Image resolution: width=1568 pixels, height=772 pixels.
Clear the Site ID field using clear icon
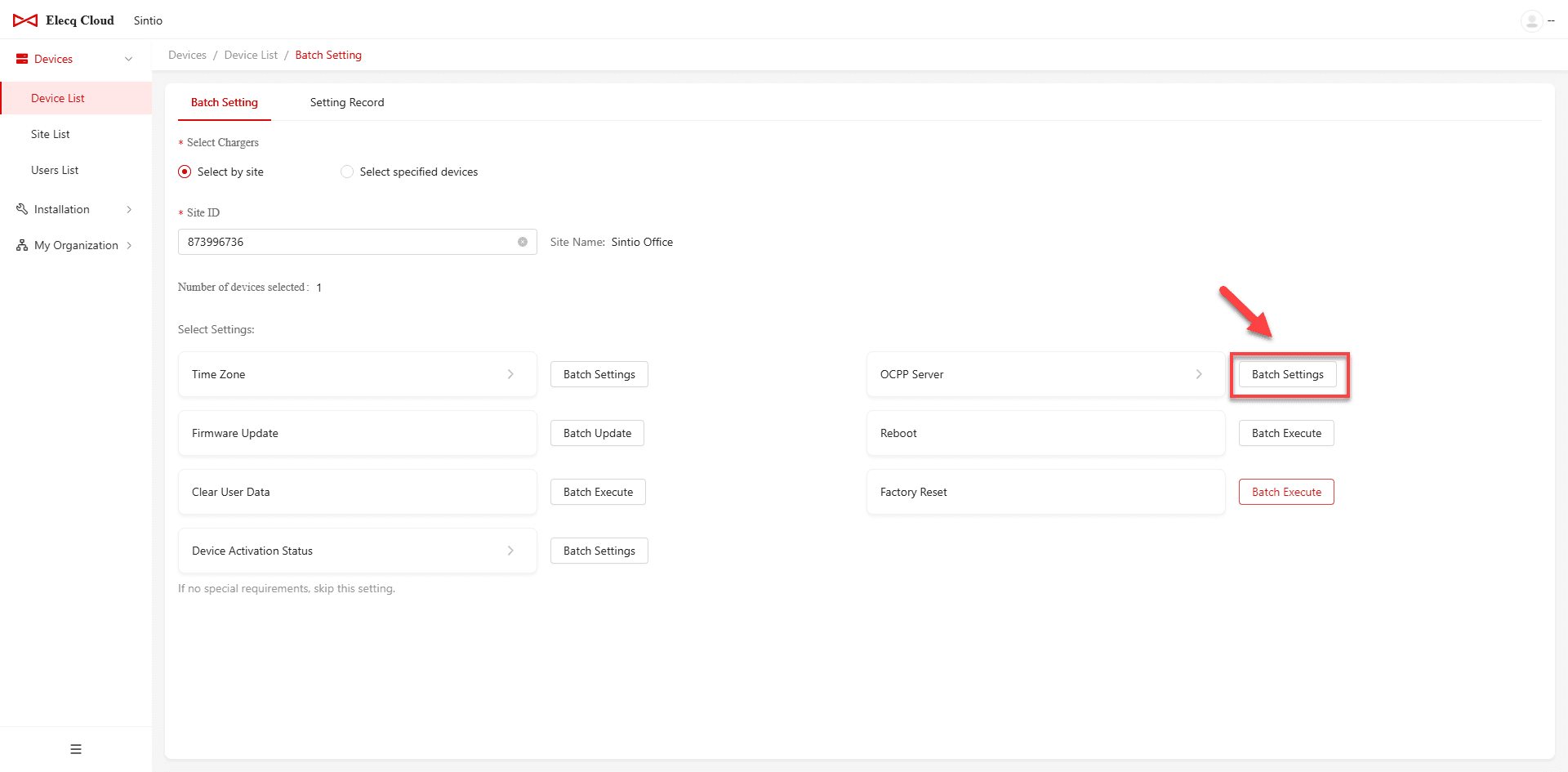pos(523,242)
